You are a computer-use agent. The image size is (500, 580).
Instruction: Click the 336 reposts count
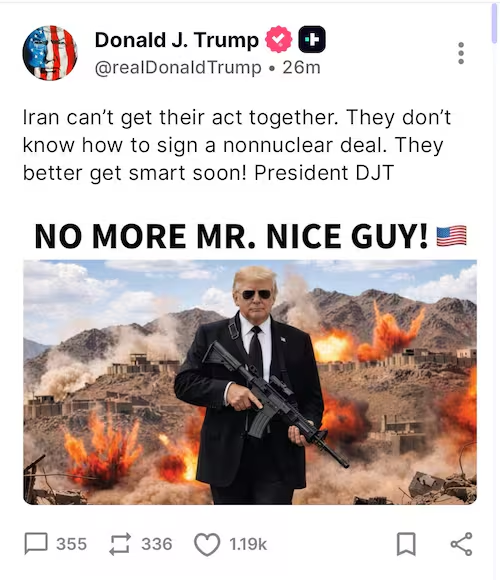[157, 544]
